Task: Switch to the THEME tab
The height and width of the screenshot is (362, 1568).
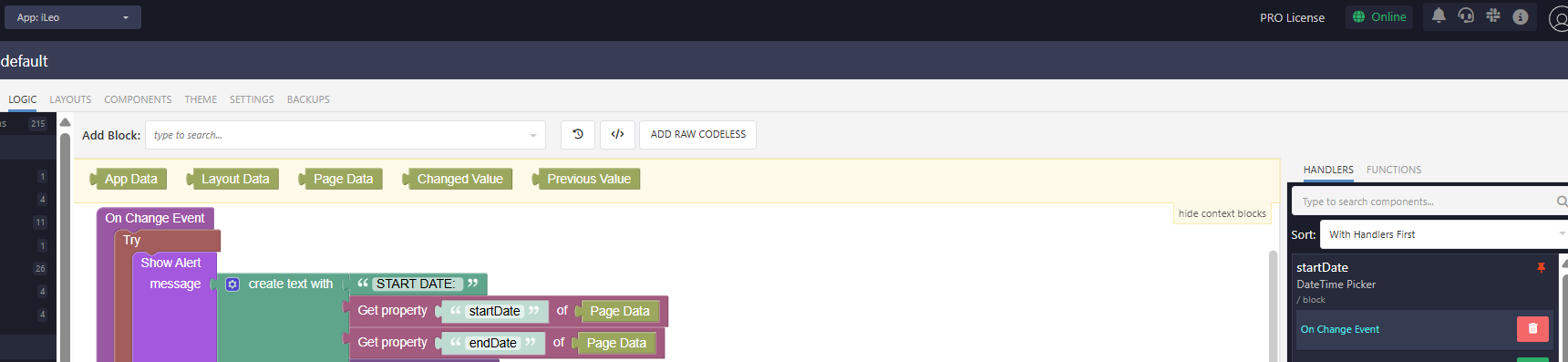Action: (201, 99)
